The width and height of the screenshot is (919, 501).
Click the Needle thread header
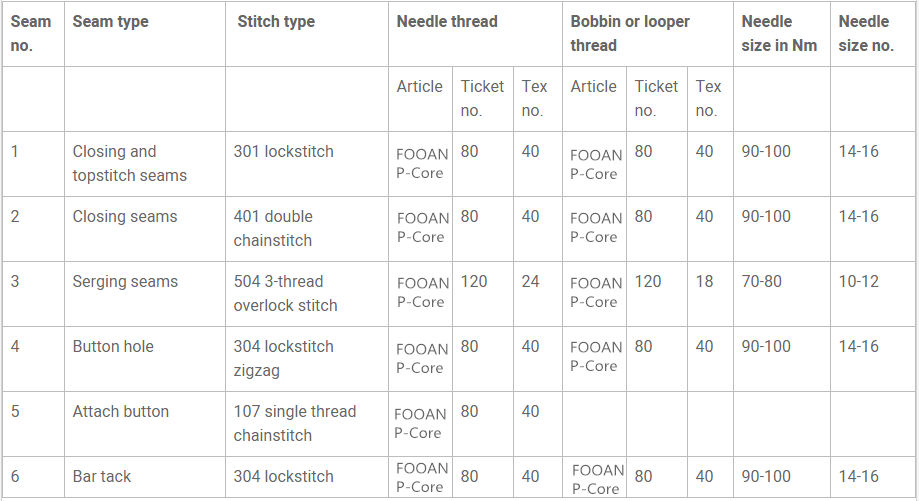click(475, 34)
